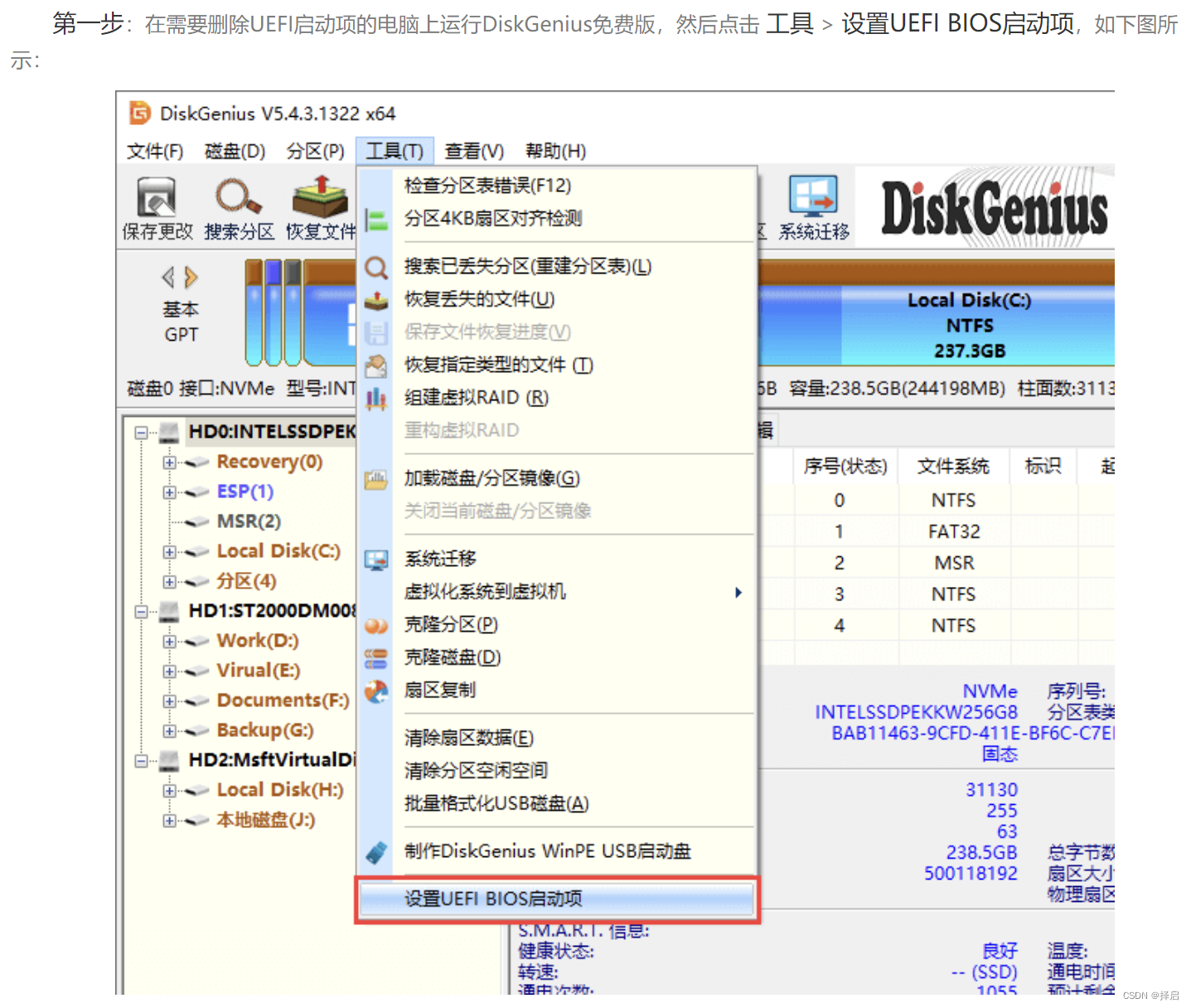Click the next disk right arrow
Viewport: 1191px width, 1008px height.
(191, 277)
